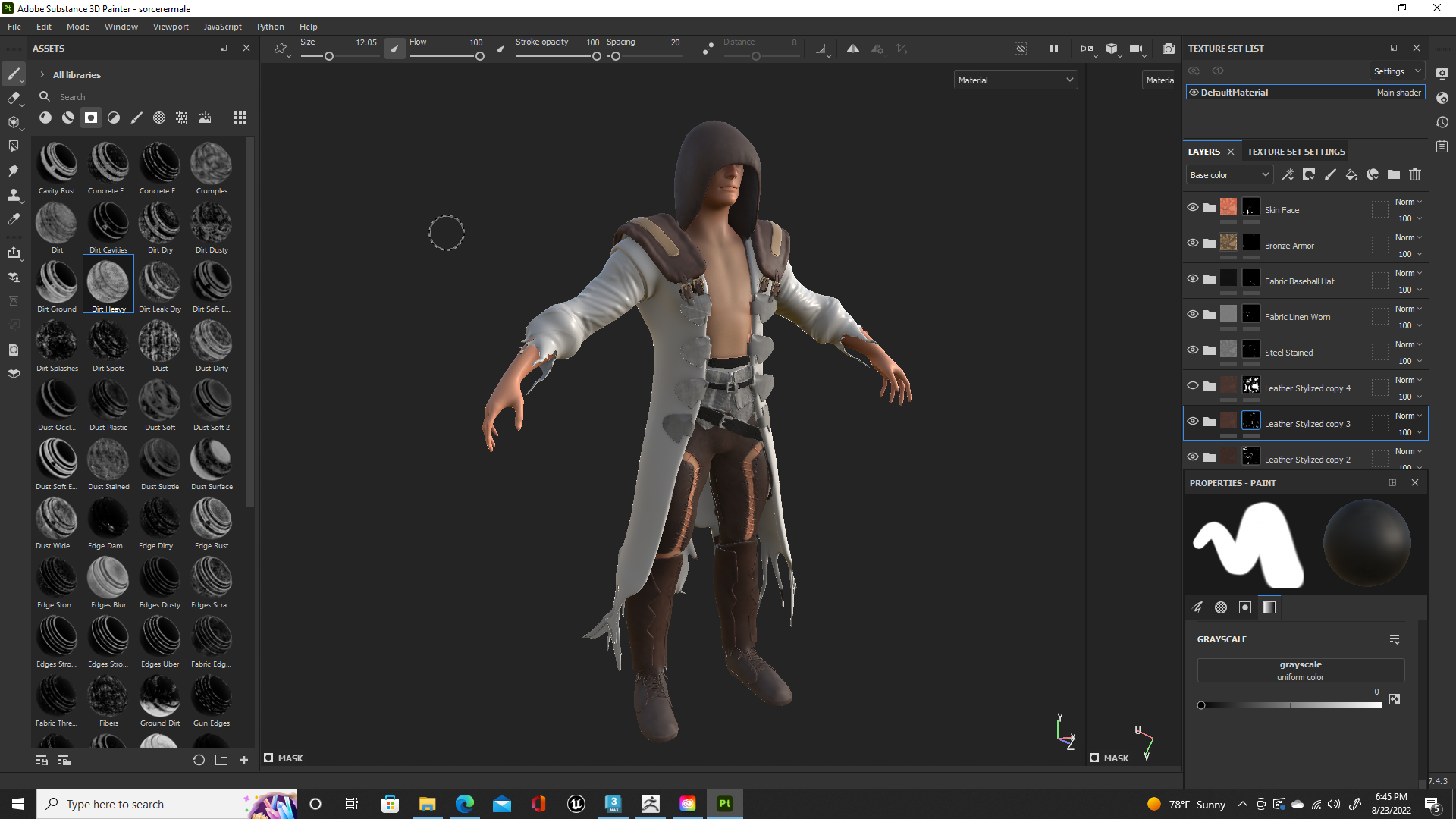This screenshot has width=1456, height=819.
Task: Add effect with magic wand icon
Action: tap(1288, 175)
